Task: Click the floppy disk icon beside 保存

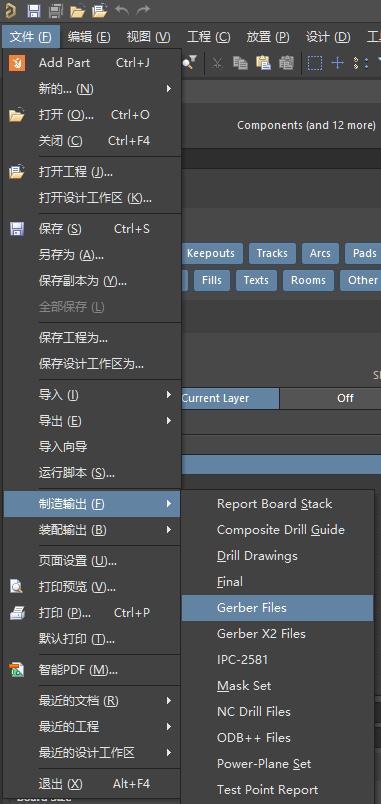Action: pyautogui.click(x=17, y=229)
